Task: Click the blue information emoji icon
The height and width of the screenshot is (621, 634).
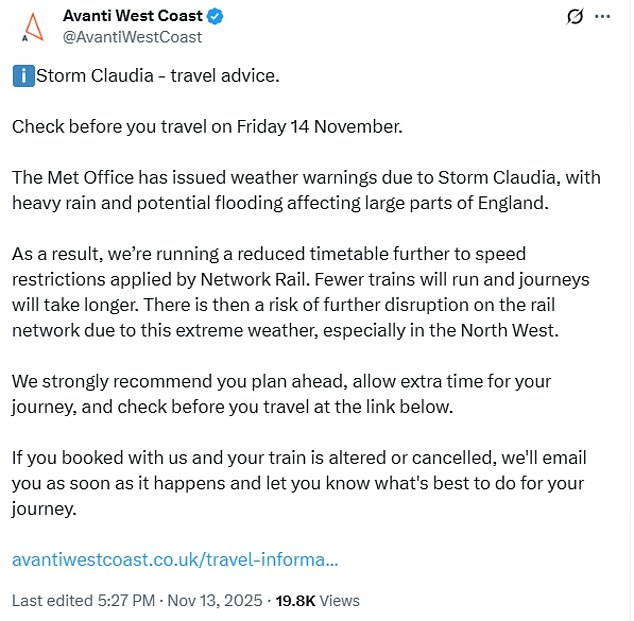Action: click(x=23, y=75)
